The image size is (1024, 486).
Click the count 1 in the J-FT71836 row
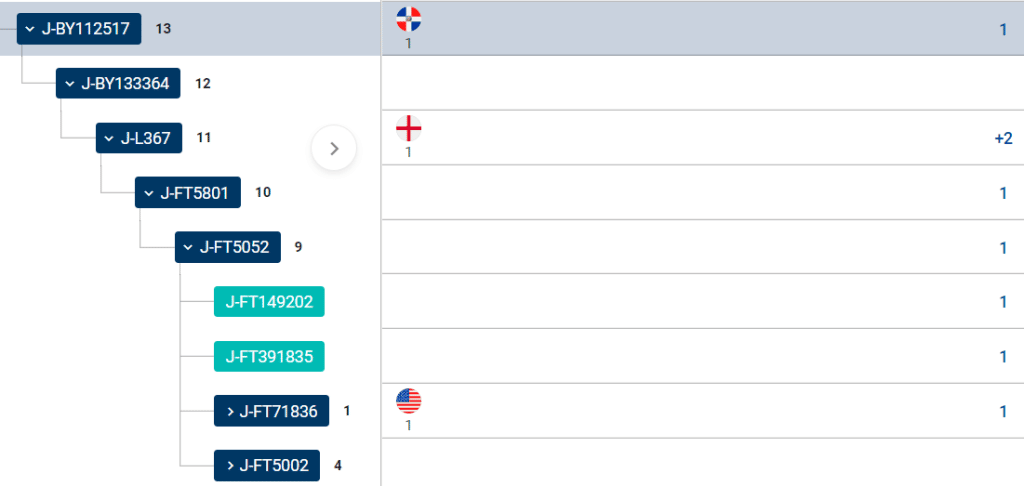(x=1003, y=411)
